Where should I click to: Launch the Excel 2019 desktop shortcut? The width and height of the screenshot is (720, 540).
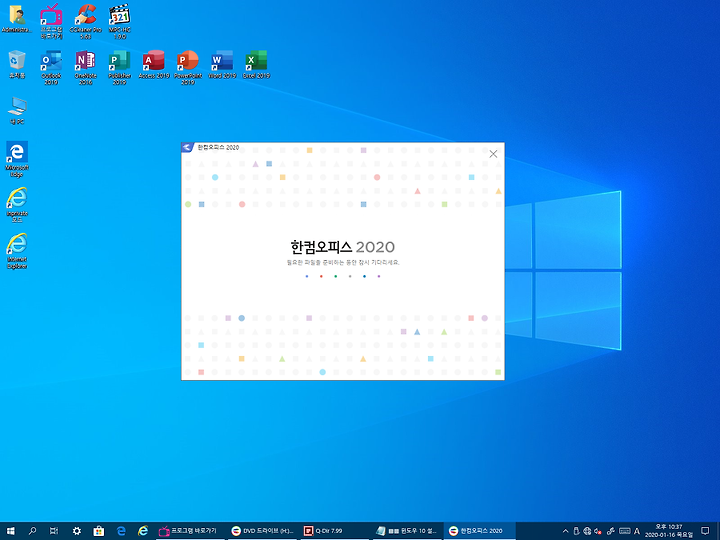256,64
